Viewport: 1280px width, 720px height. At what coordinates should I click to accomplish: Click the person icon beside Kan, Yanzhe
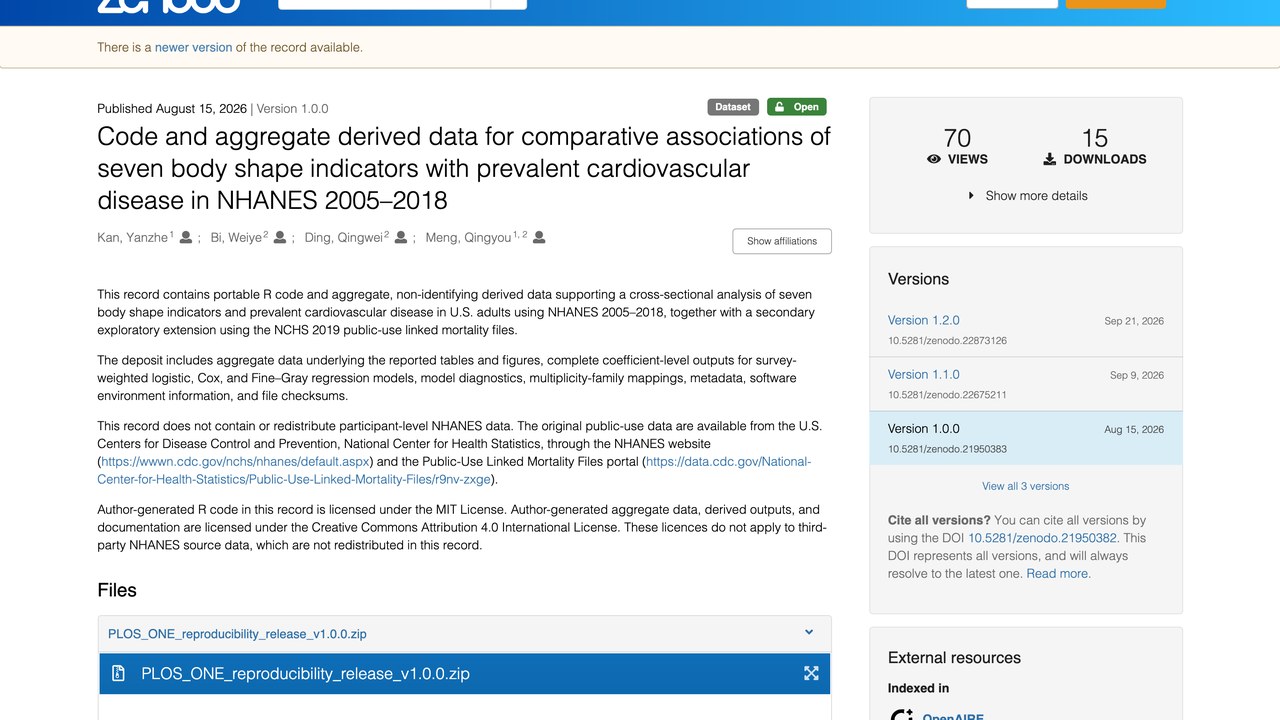[186, 238]
